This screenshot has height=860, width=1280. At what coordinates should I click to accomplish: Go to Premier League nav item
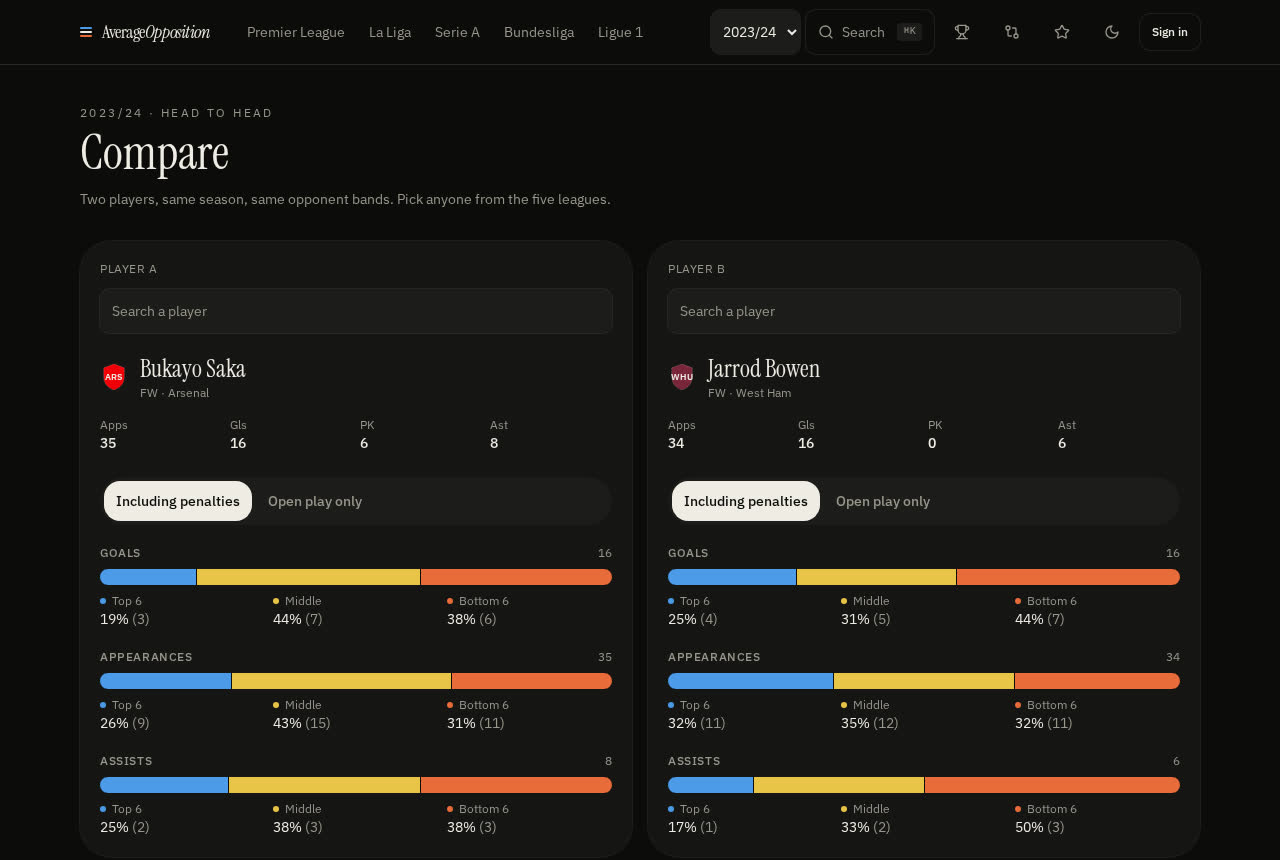pyautogui.click(x=296, y=32)
